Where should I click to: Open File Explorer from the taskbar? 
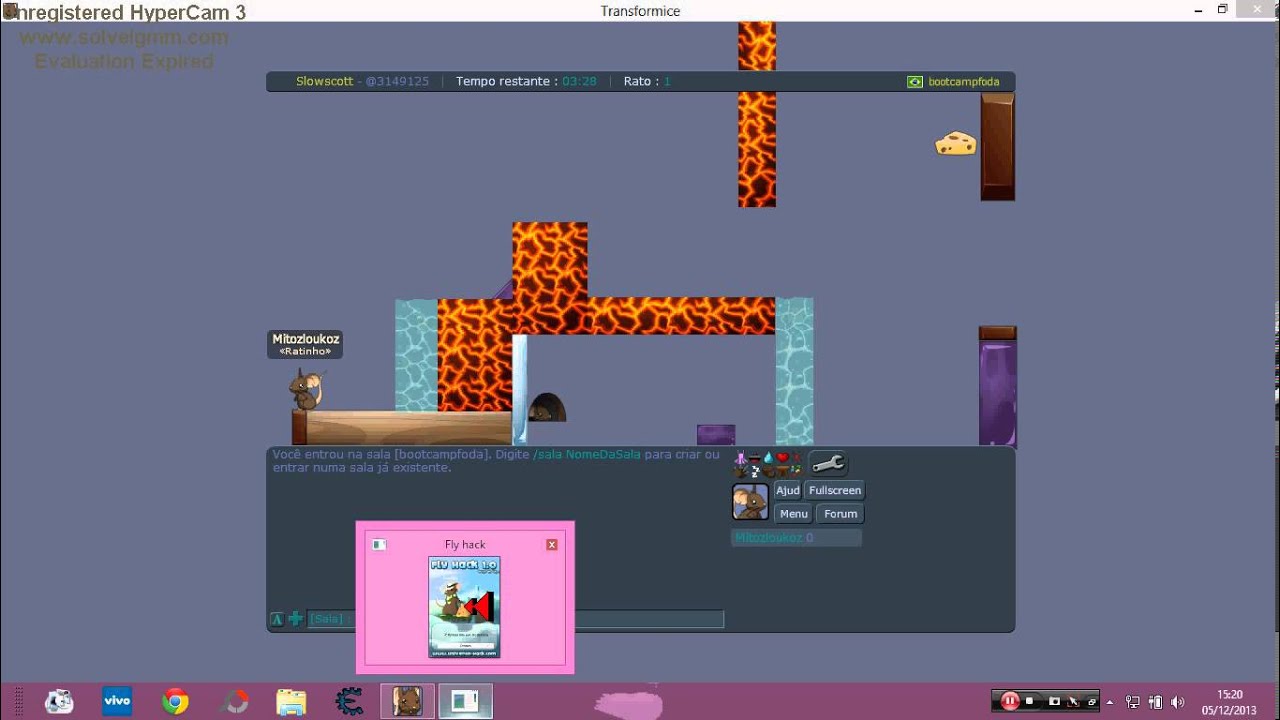tap(291, 702)
